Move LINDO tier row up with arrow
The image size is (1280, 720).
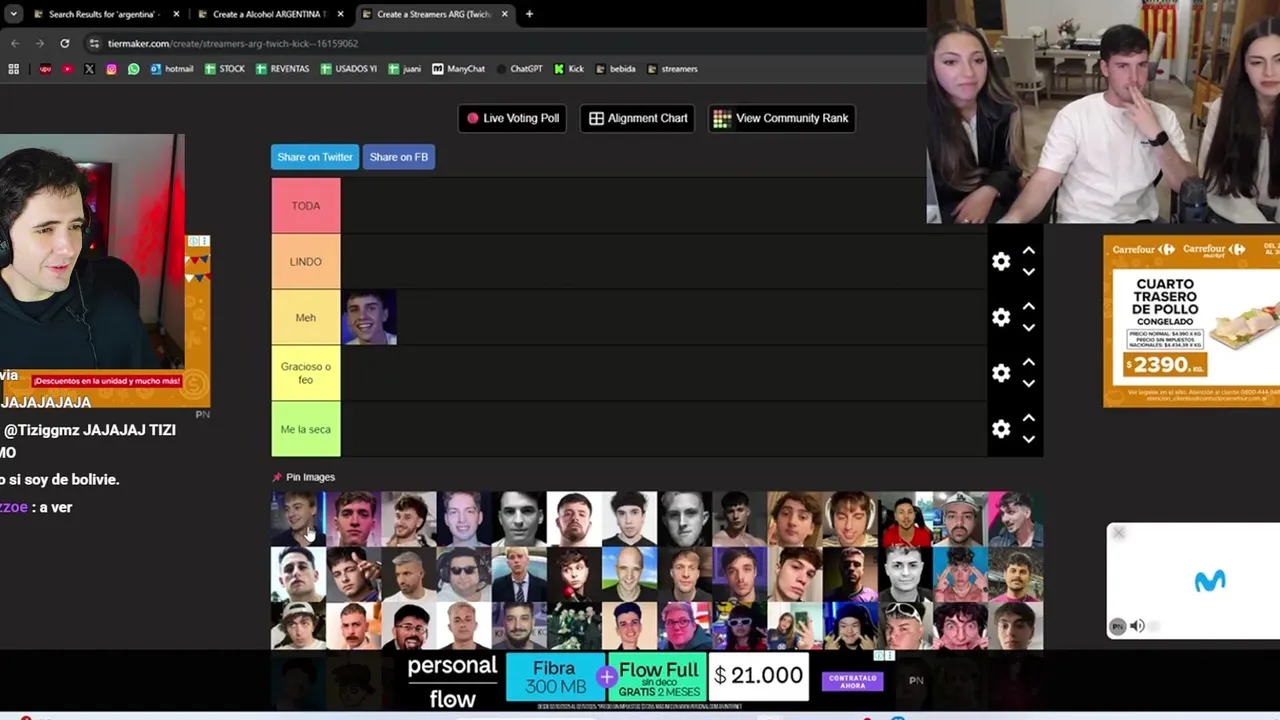coord(1028,251)
